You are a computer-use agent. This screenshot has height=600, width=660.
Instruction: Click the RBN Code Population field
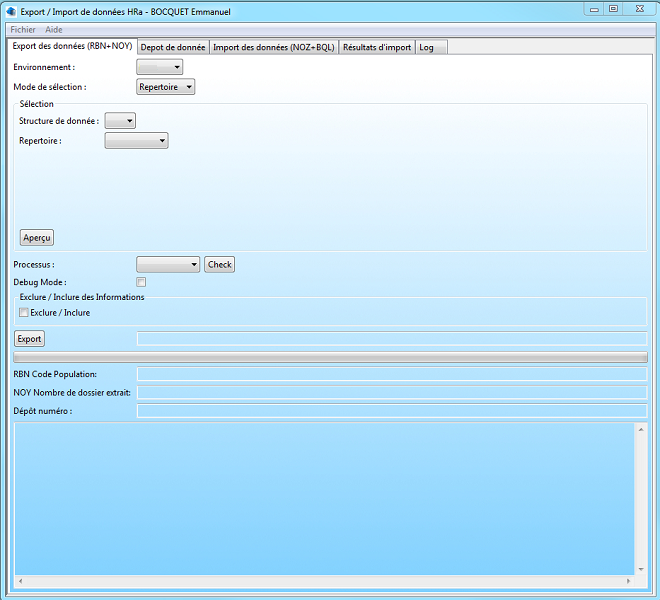click(x=391, y=374)
